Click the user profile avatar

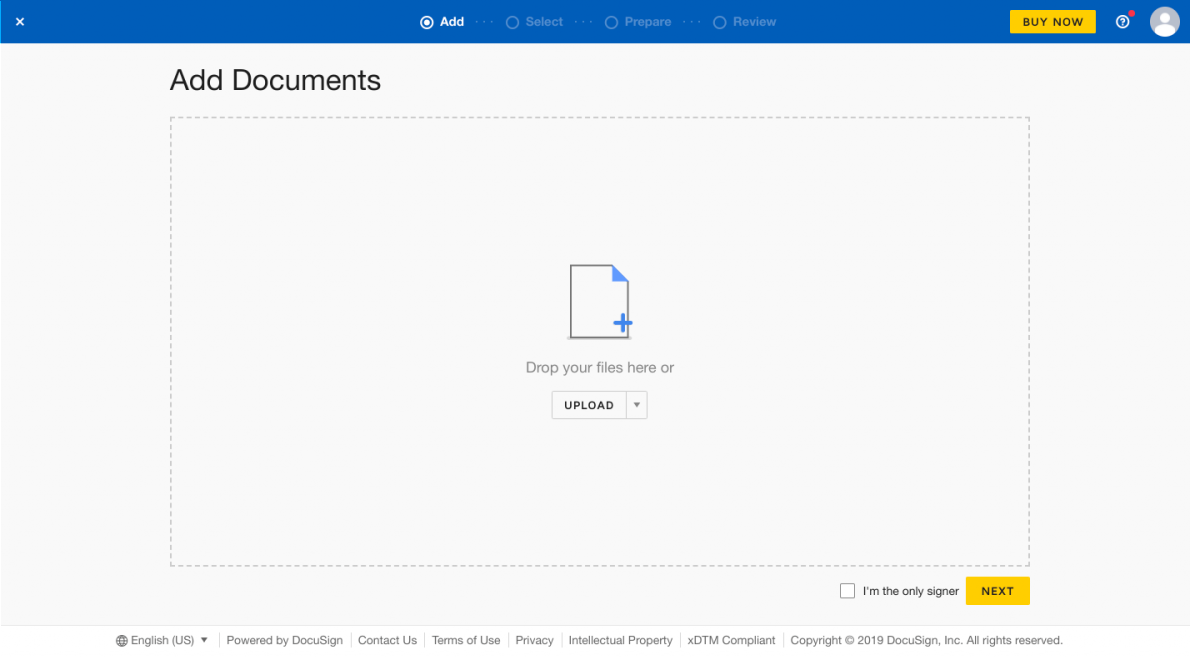(1164, 21)
